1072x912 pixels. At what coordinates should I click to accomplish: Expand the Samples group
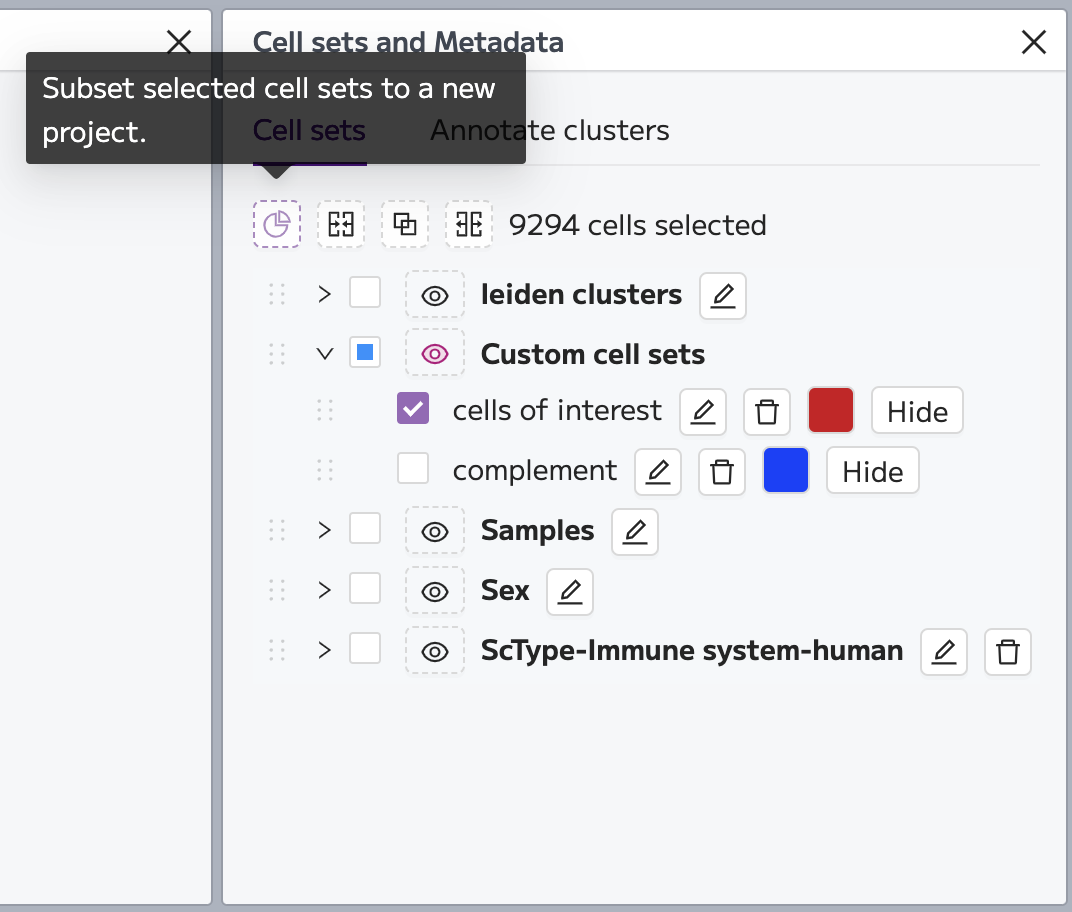325,530
